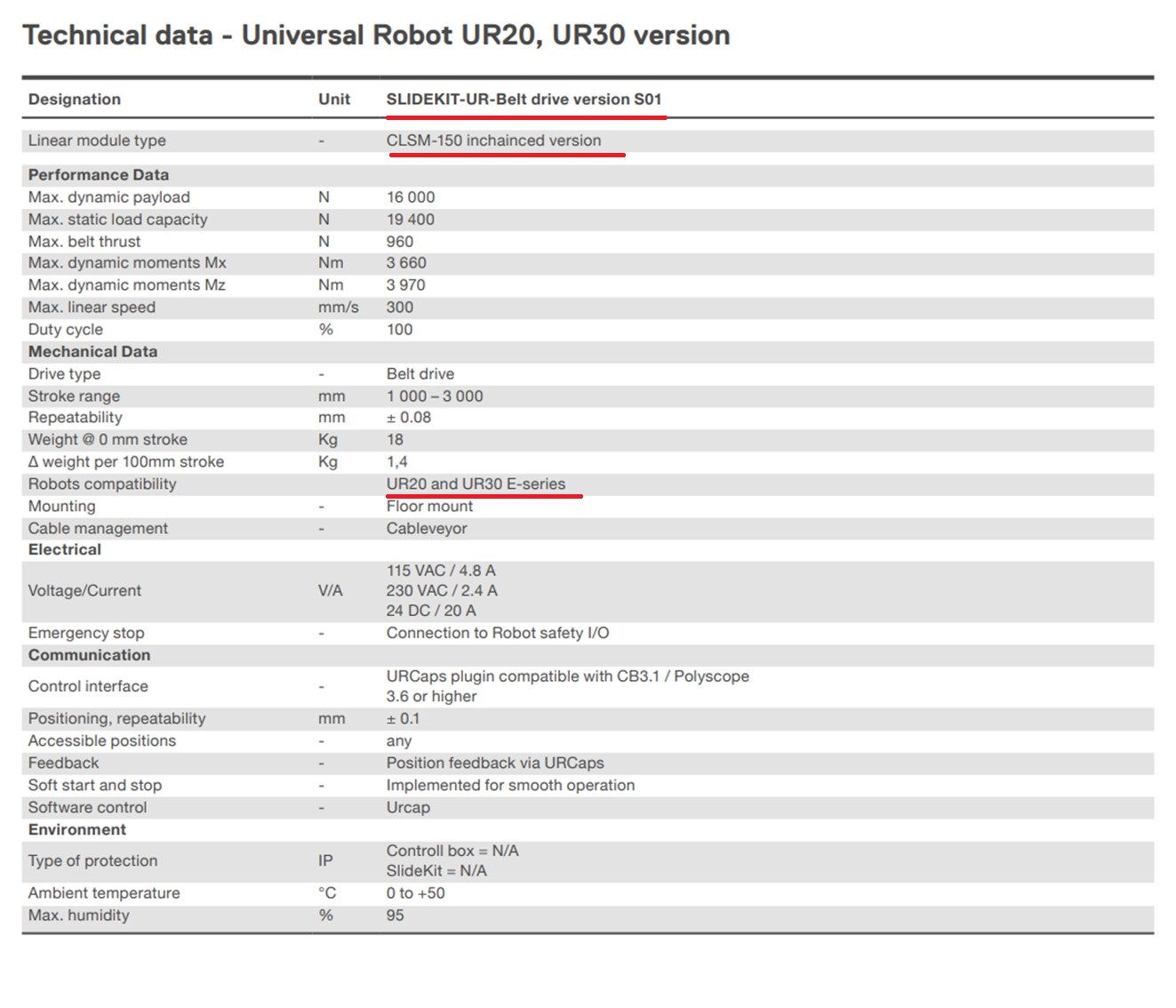Select the SLIDEKIT-UR-Belt drive version S01 header
Image resolution: width=1176 pixels, height=1008 pixels.
524,99
